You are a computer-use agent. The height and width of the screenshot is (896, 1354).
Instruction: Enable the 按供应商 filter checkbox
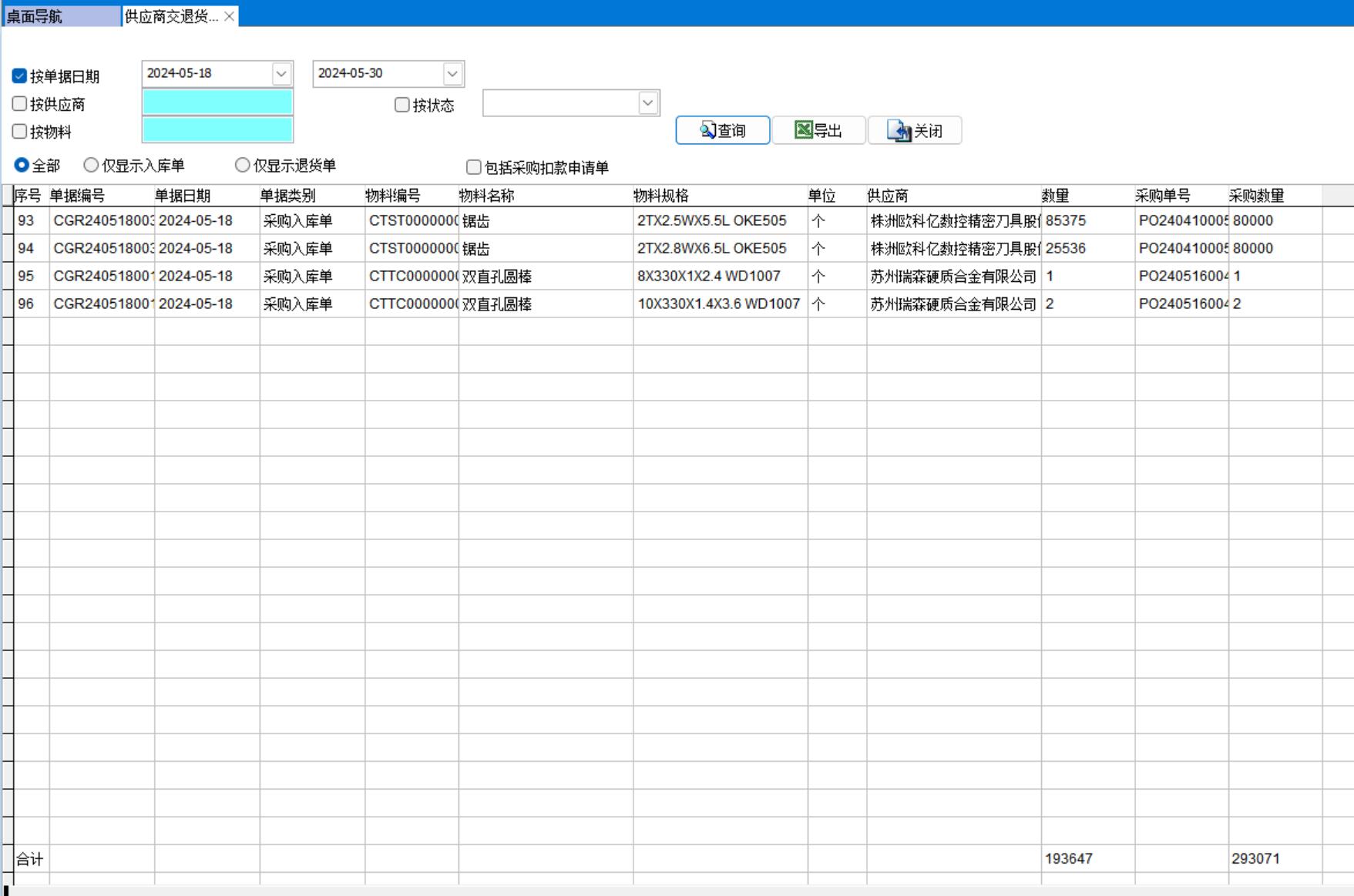(x=20, y=103)
